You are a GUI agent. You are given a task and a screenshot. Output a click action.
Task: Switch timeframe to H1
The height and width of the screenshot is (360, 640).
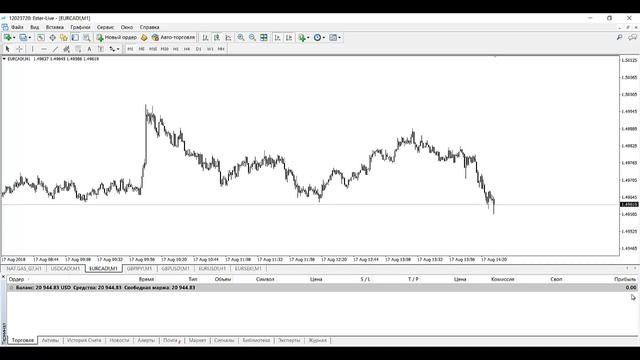tap(176, 49)
